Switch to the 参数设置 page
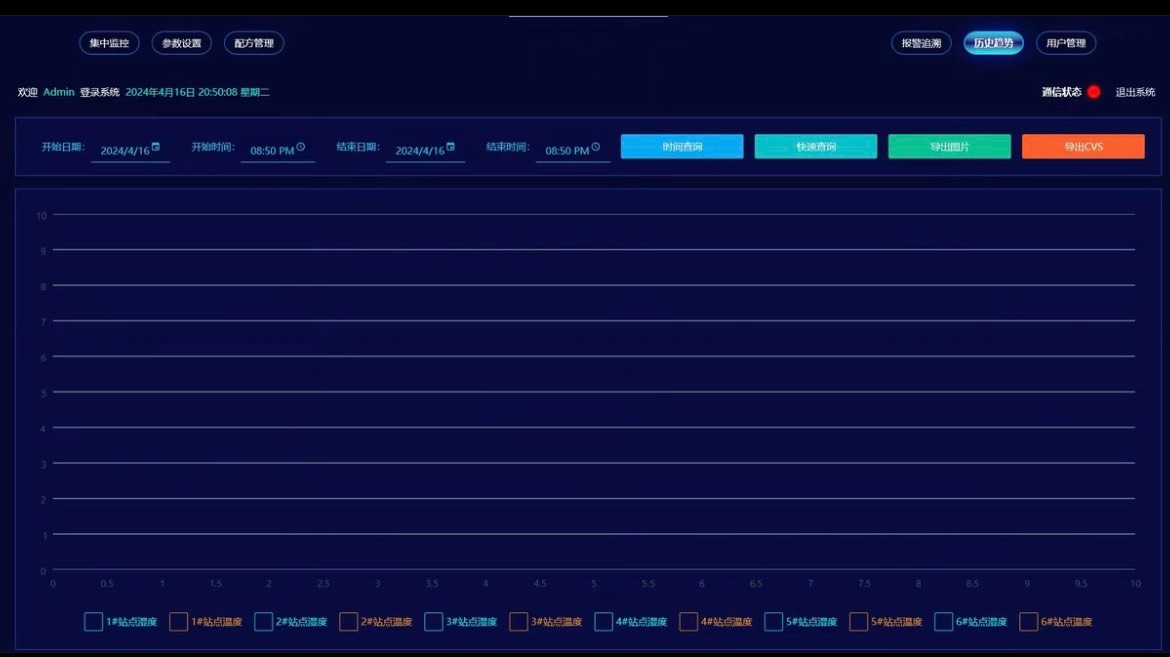 tap(181, 43)
